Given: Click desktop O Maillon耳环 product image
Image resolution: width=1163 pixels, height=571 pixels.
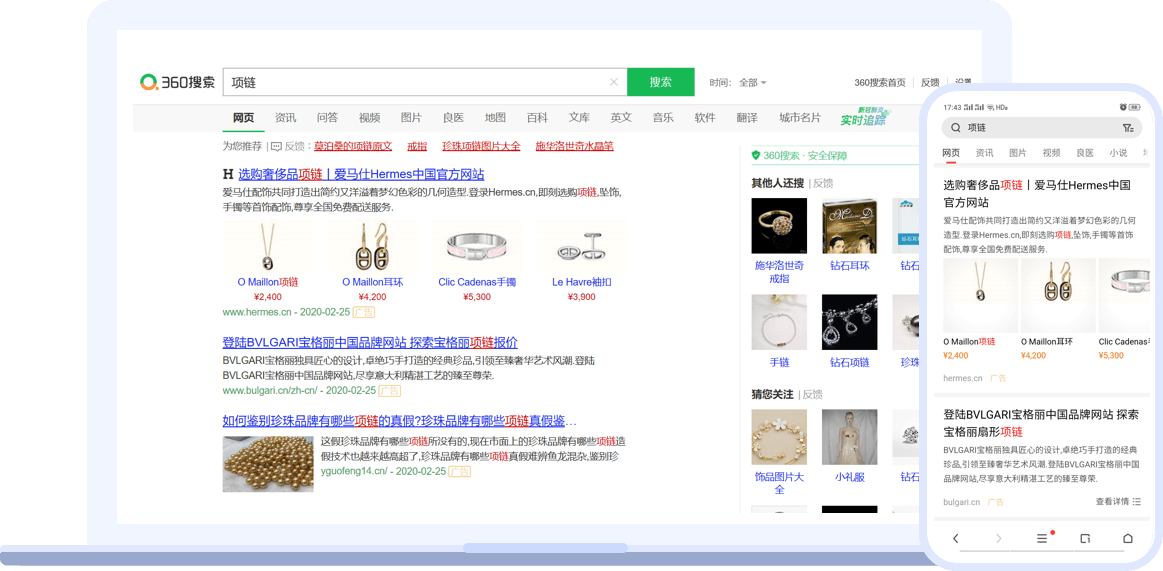Looking at the screenshot, I should (x=372, y=246).
